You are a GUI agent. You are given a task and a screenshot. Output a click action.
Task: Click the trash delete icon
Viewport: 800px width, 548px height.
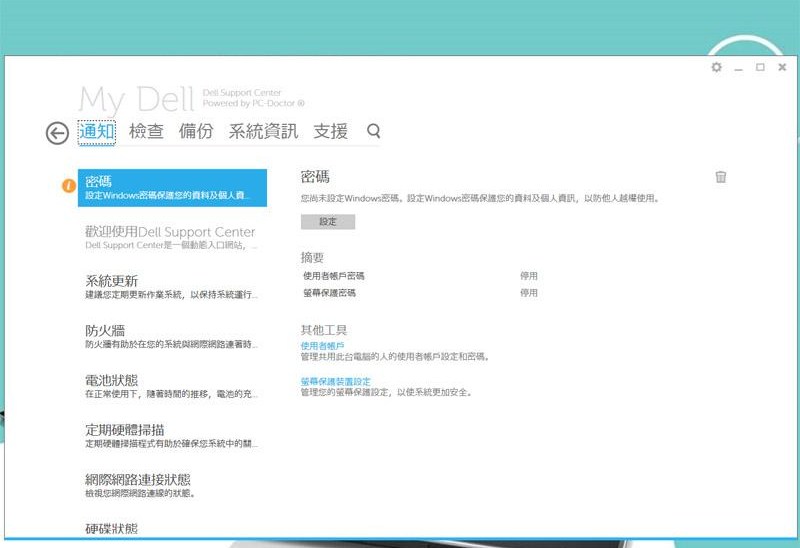720,177
